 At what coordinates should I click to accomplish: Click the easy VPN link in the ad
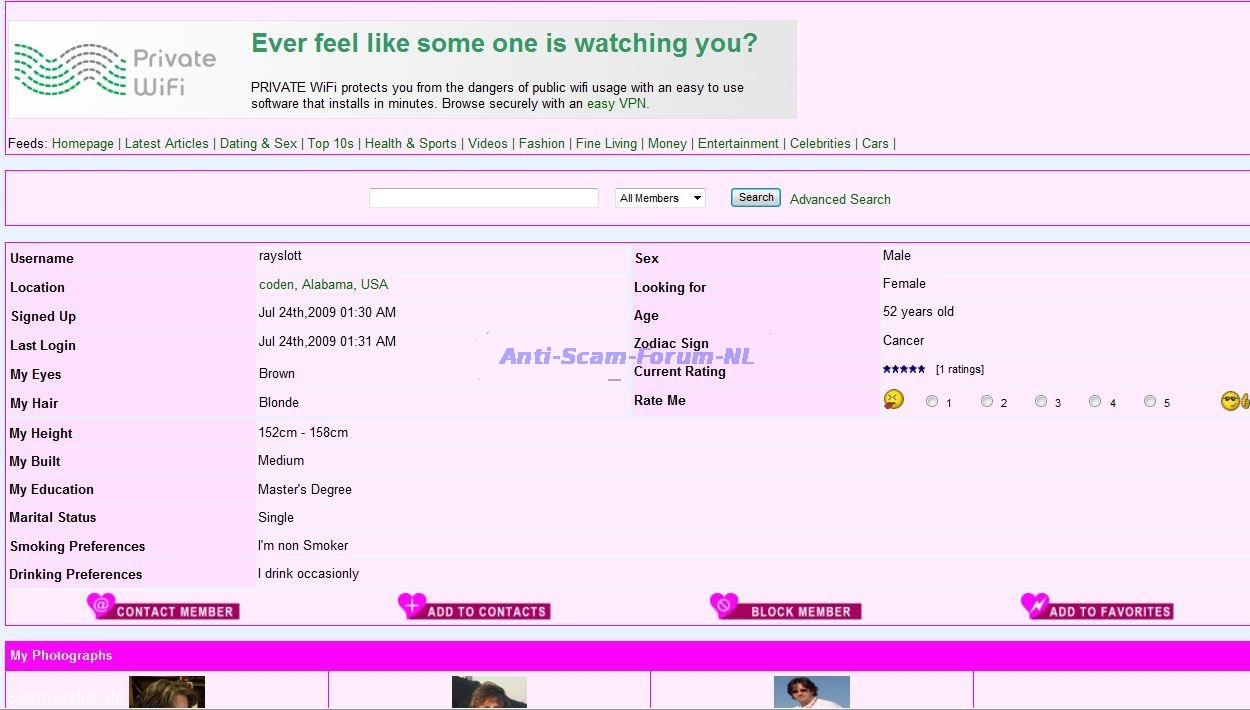617,104
